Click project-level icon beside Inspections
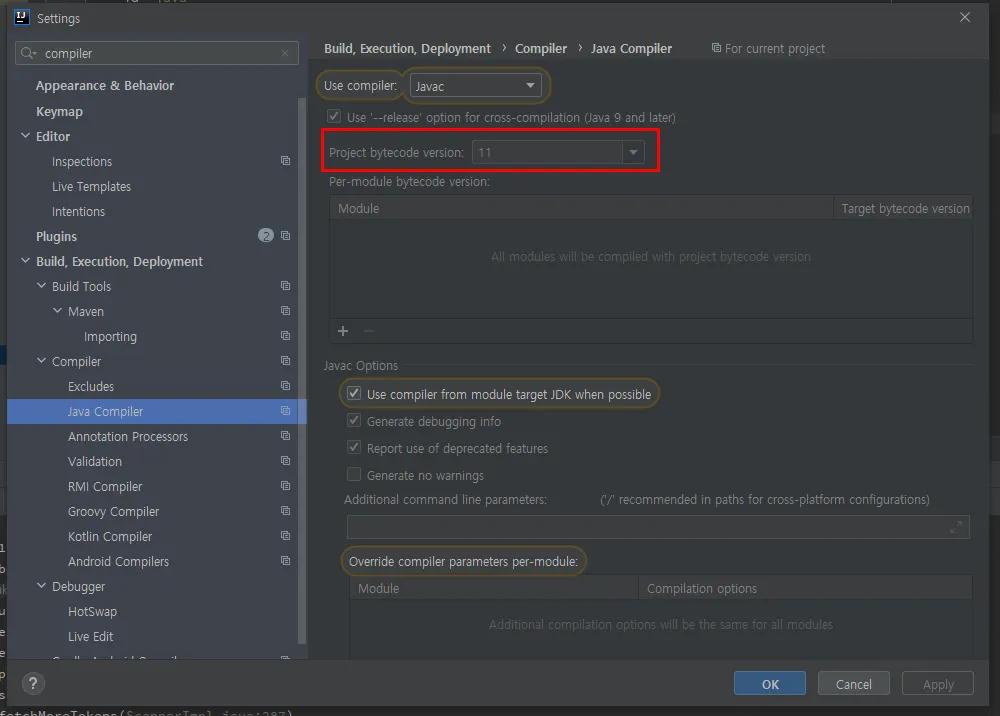This screenshot has width=1000, height=716. pos(286,161)
